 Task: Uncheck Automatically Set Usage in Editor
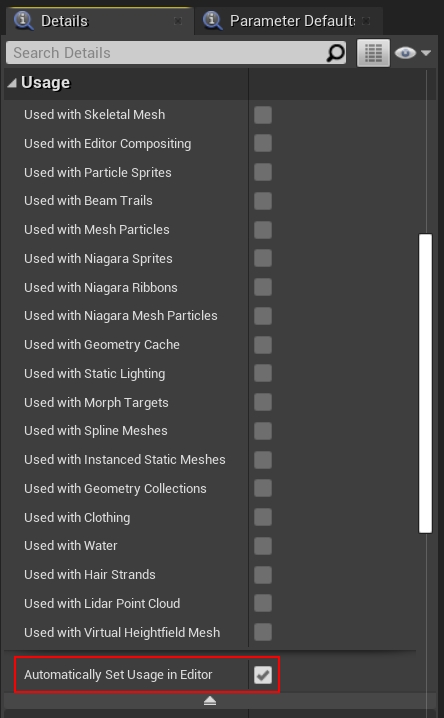pos(263,674)
